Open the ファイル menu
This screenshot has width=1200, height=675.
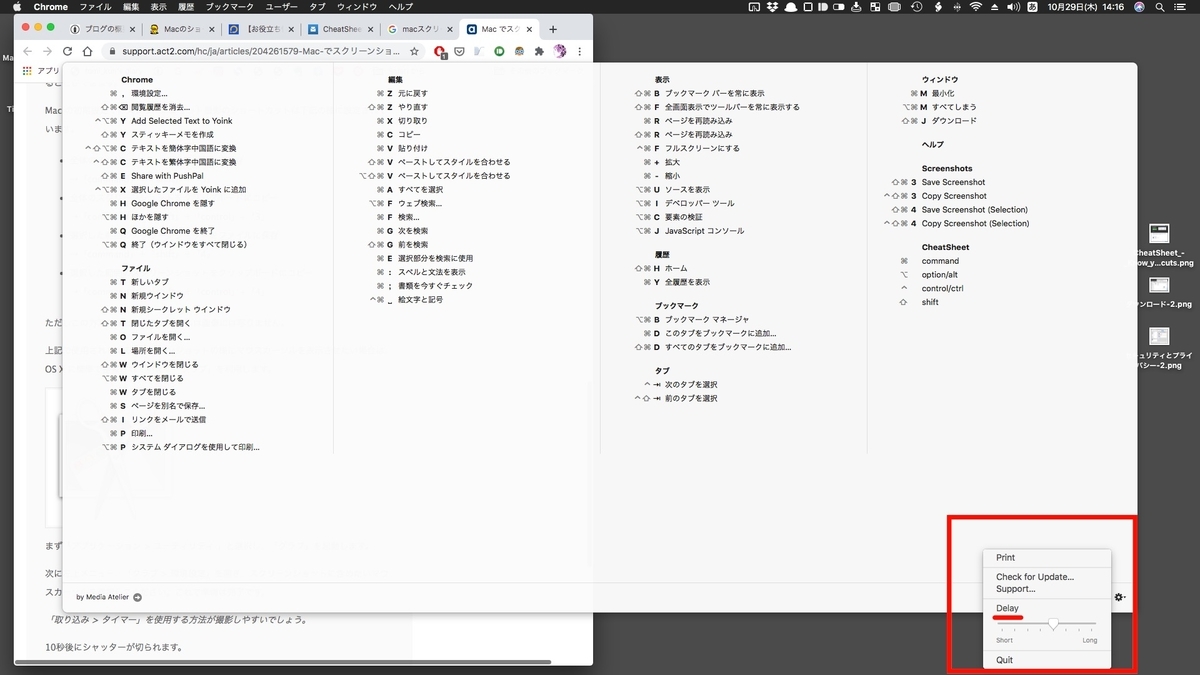[95, 7]
